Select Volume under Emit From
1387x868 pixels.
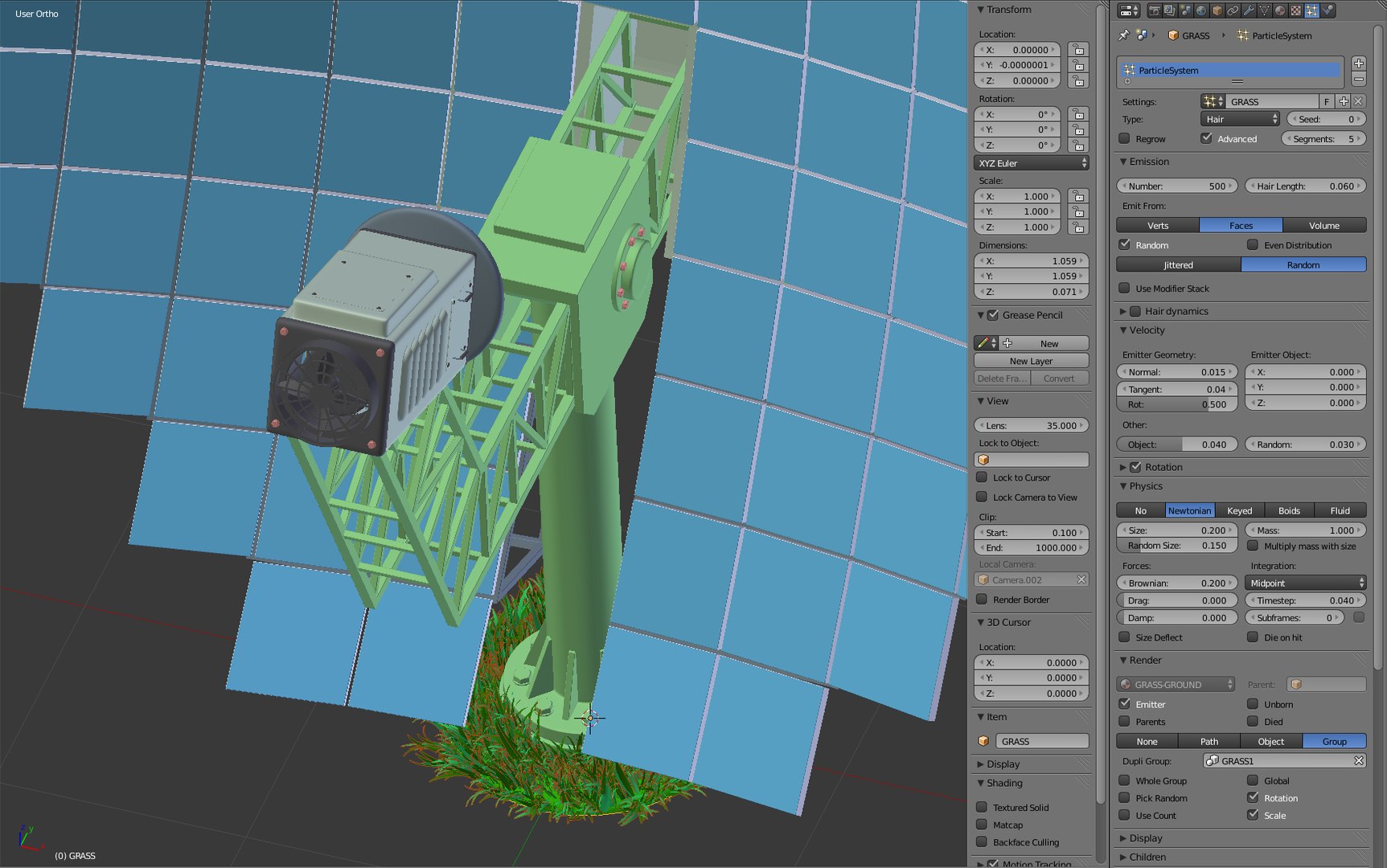(1324, 226)
